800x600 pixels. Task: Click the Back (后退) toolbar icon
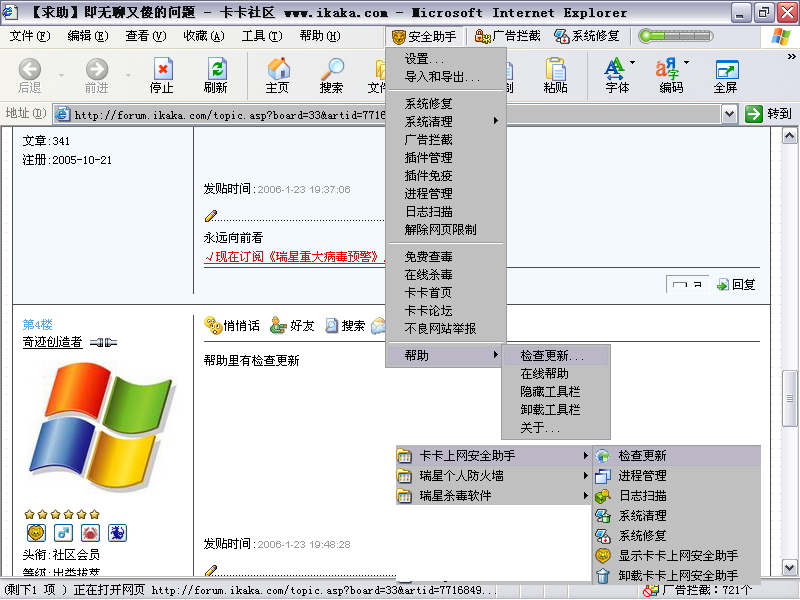30,69
